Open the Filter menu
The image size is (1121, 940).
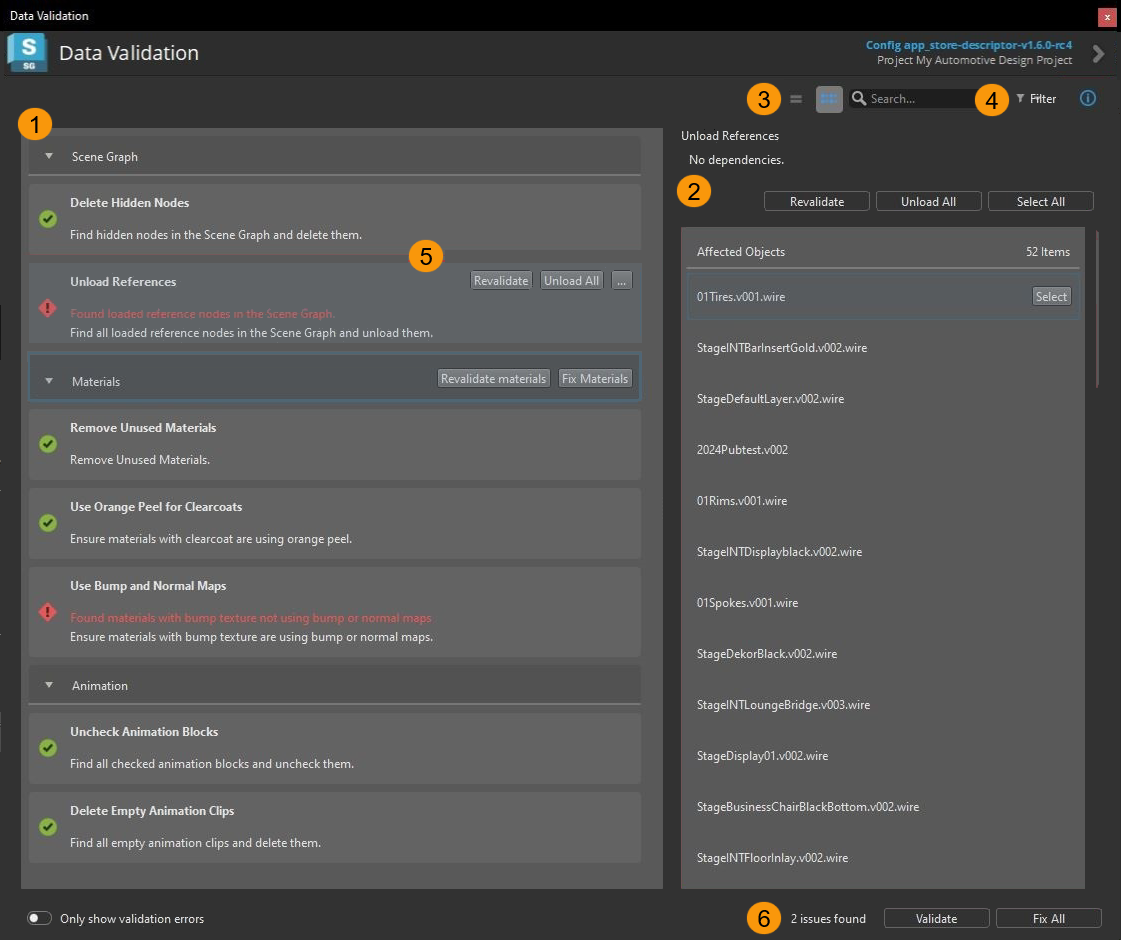point(1036,99)
